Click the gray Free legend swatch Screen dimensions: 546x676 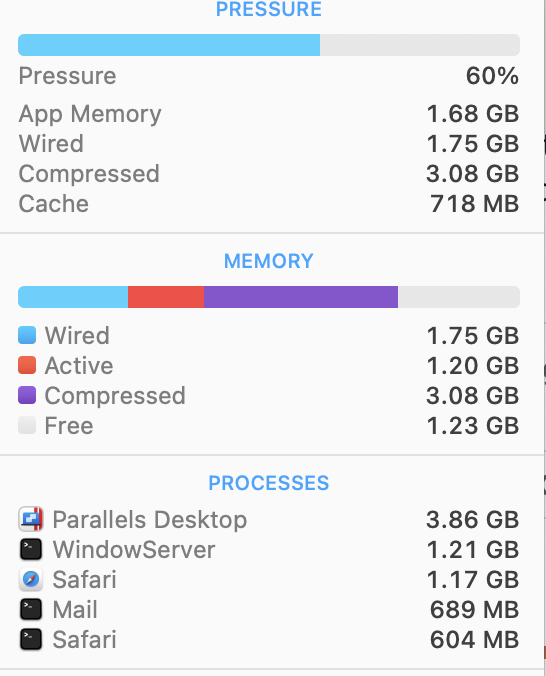[x=27, y=425]
